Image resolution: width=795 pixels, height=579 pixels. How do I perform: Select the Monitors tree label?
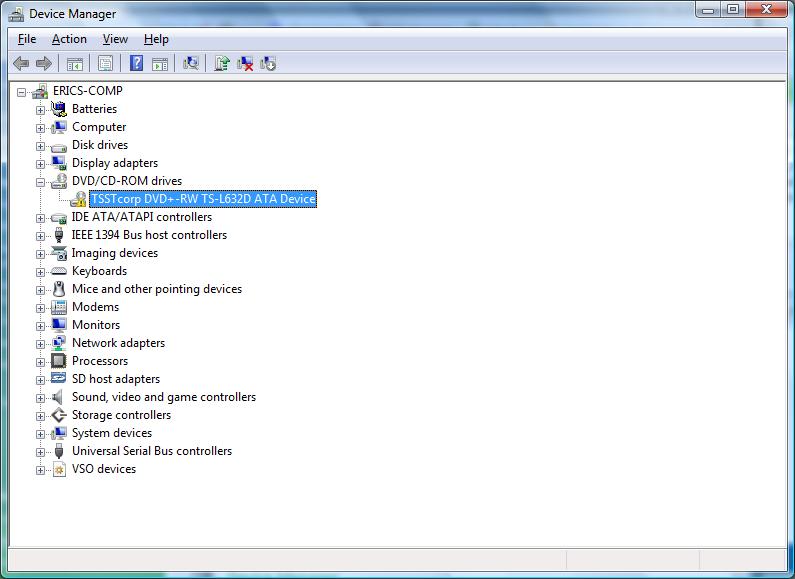(96, 325)
